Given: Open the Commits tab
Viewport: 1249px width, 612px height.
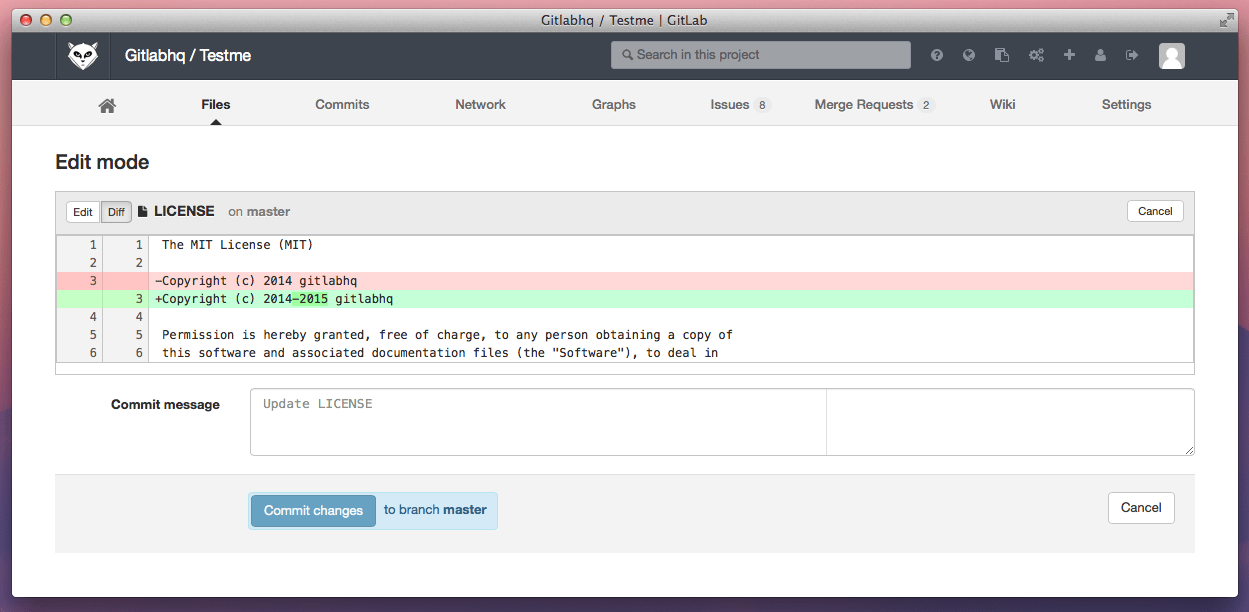Looking at the screenshot, I should point(342,105).
